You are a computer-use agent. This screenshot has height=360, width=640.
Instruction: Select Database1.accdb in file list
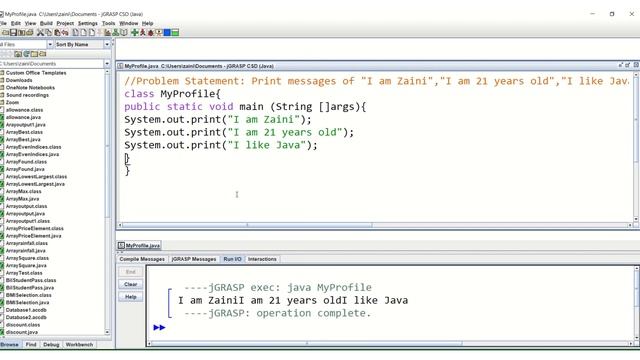point(26,310)
